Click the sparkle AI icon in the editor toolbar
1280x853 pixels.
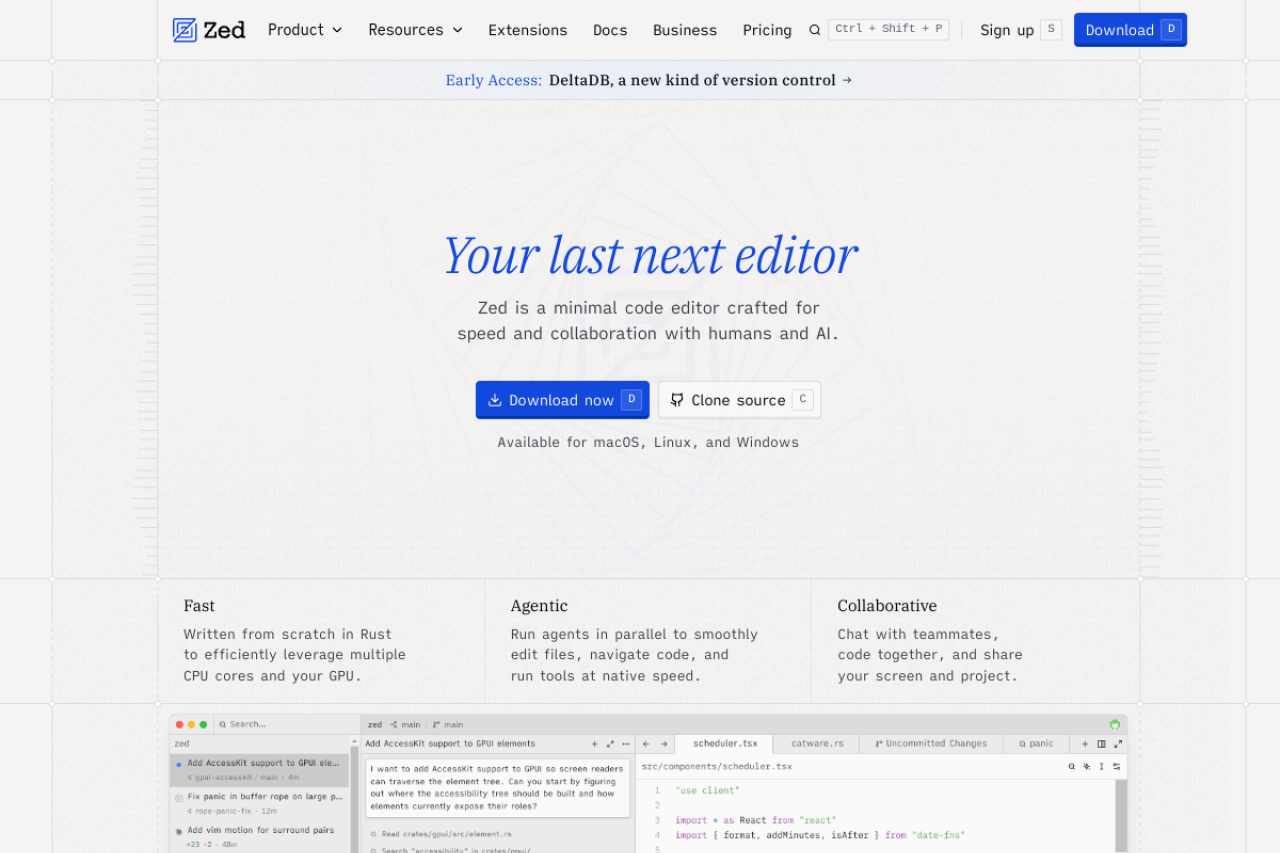tap(1087, 767)
